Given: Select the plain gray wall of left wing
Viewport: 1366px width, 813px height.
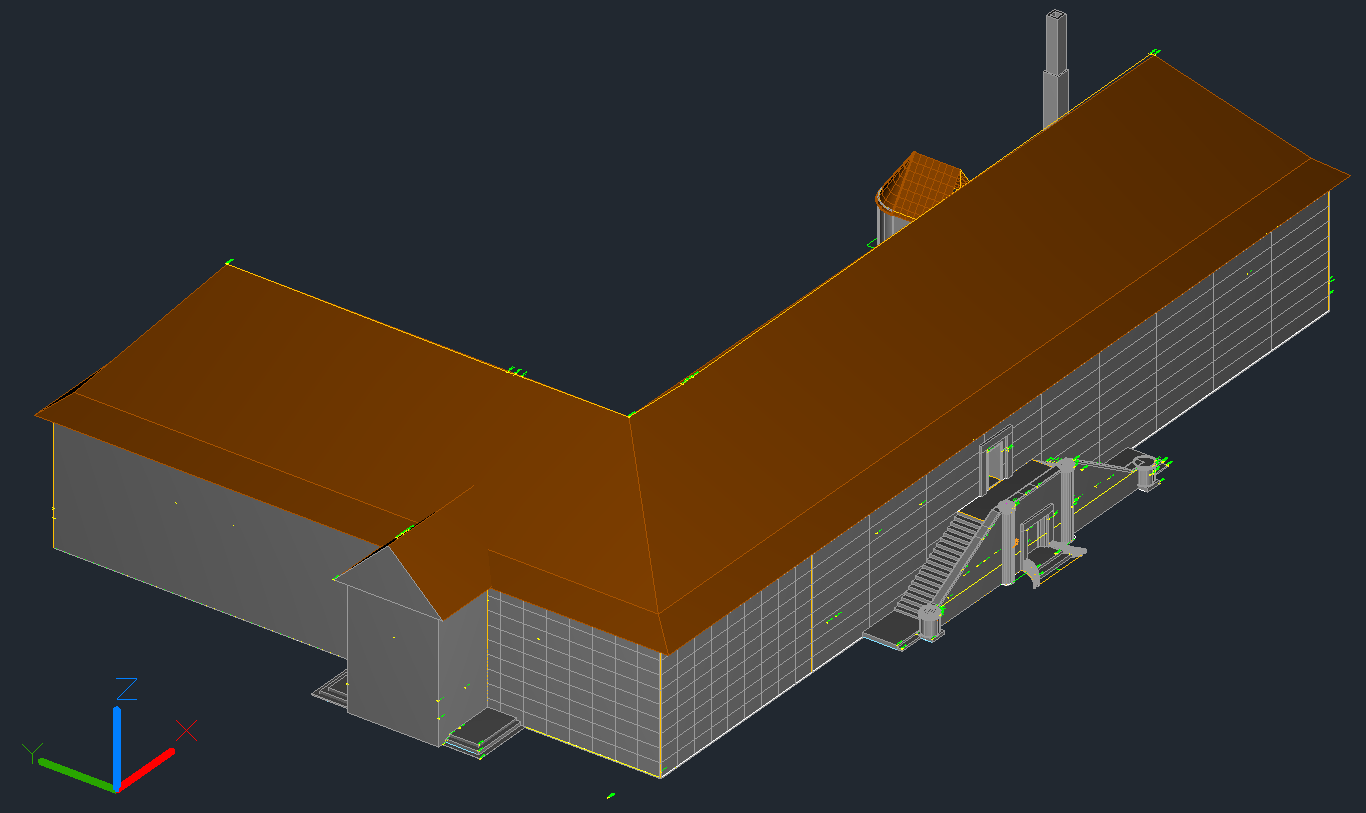Looking at the screenshot, I should [x=200, y=530].
